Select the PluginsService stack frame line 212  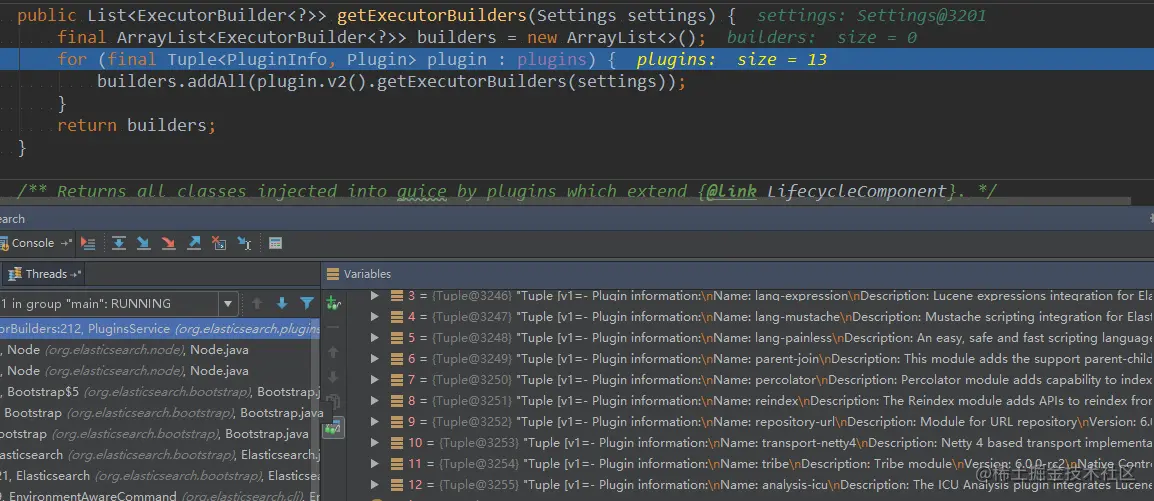click(x=160, y=329)
